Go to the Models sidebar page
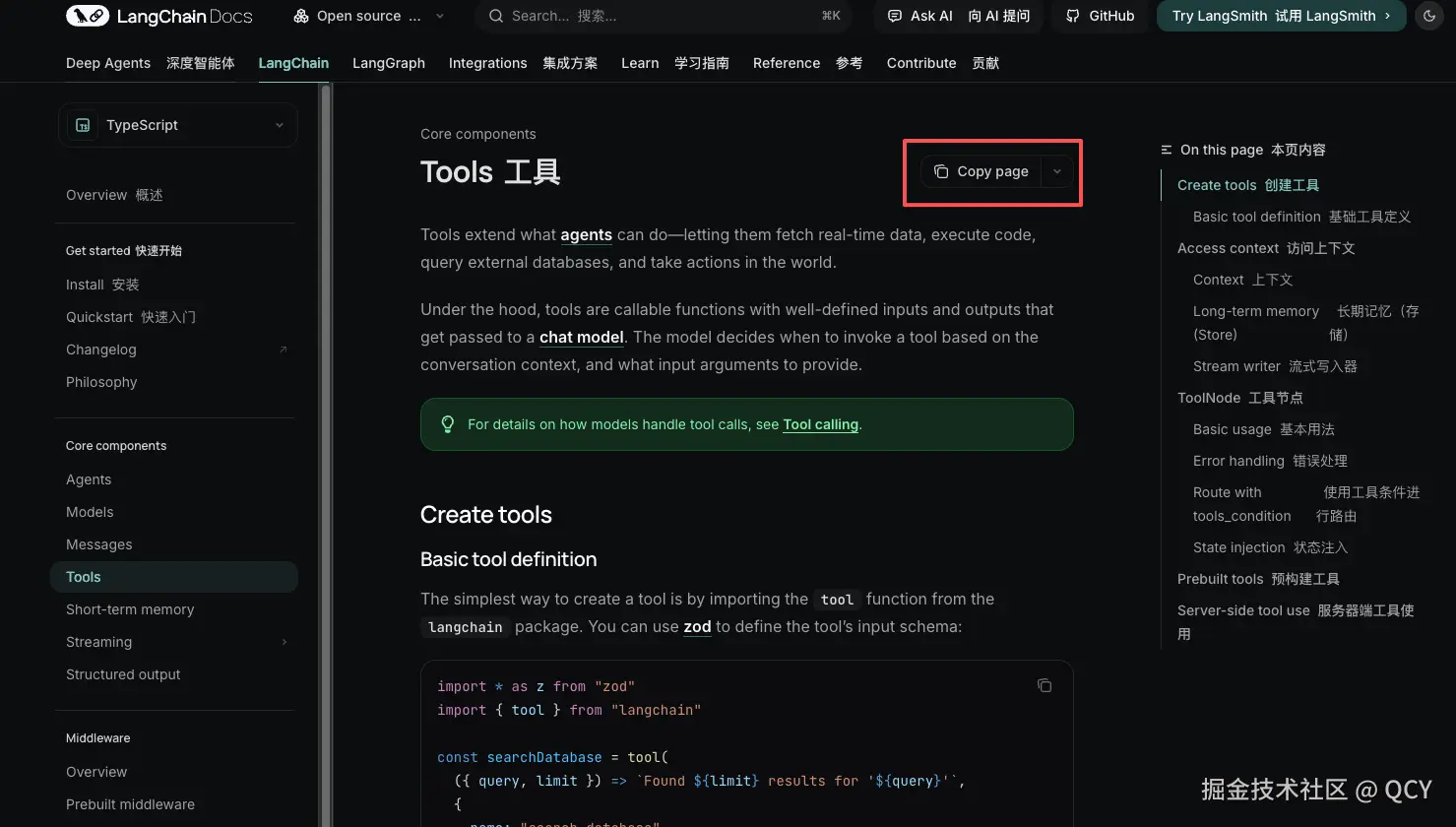Image resolution: width=1456 pixels, height=827 pixels. point(90,512)
